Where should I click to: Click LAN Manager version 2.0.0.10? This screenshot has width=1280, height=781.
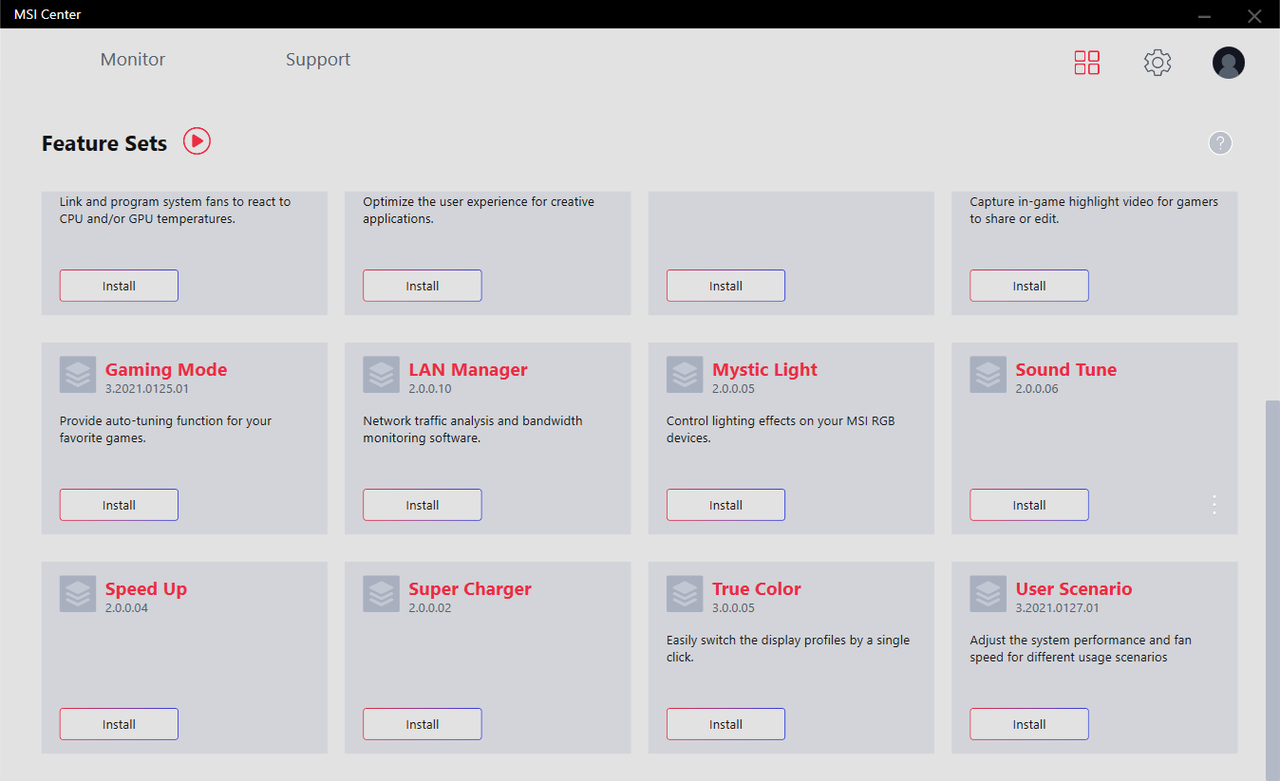pos(430,389)
